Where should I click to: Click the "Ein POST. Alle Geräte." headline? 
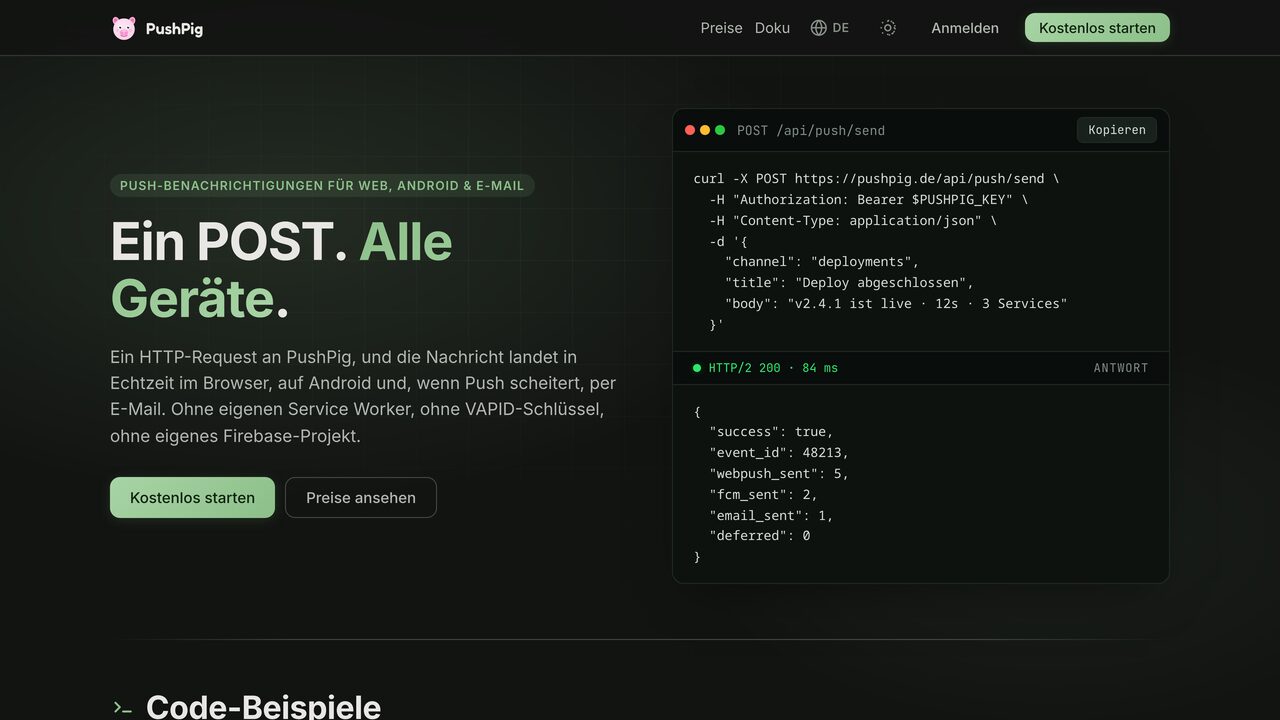tap(281, 270)
